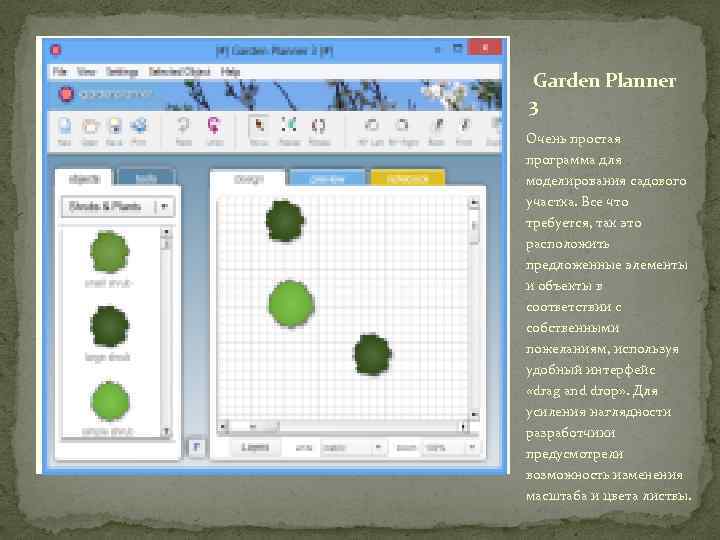Switch to the design tab
720x540 pixels.
(x=248, y=179)
